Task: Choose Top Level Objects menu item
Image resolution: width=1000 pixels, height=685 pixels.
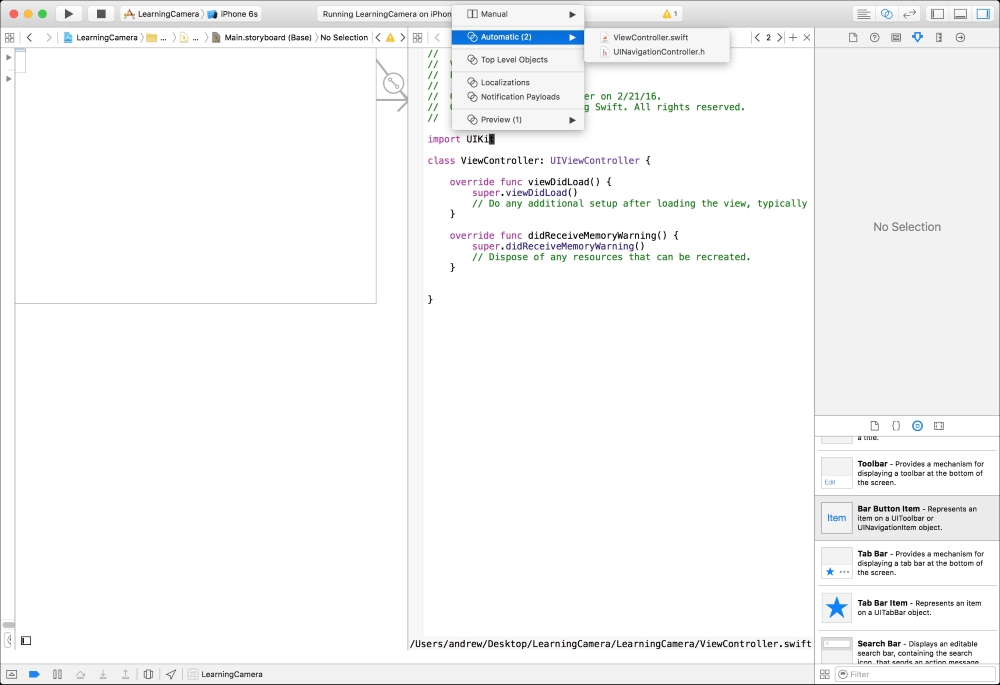Action: (x=513, y=60)
